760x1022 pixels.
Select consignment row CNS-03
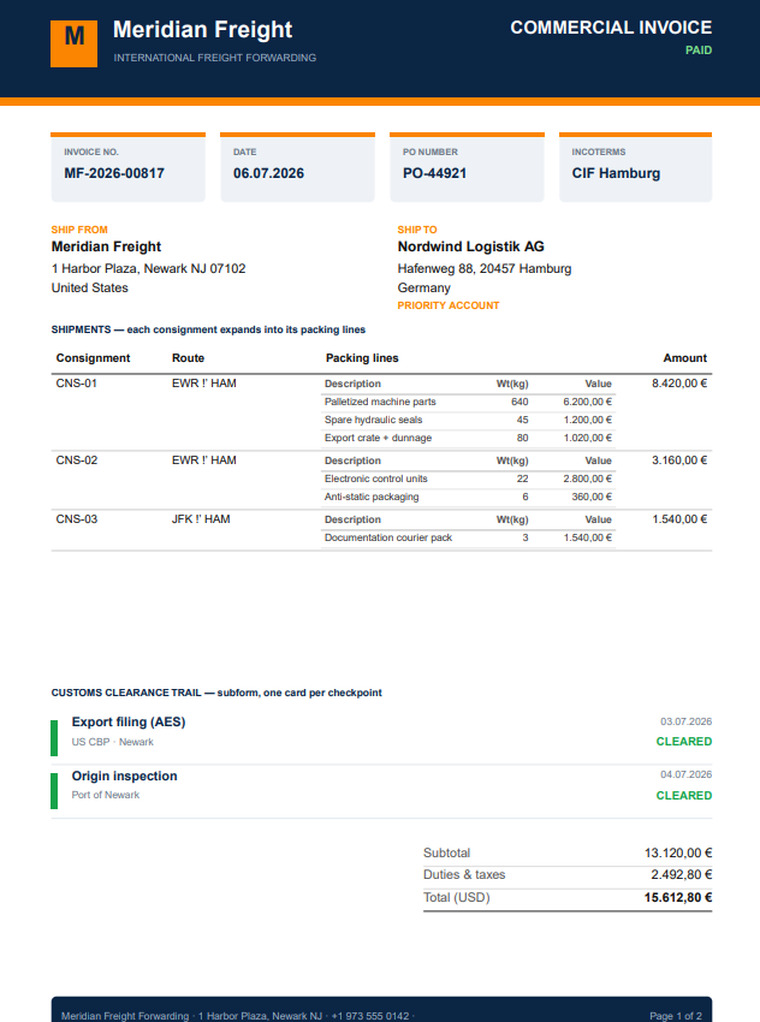381,530
